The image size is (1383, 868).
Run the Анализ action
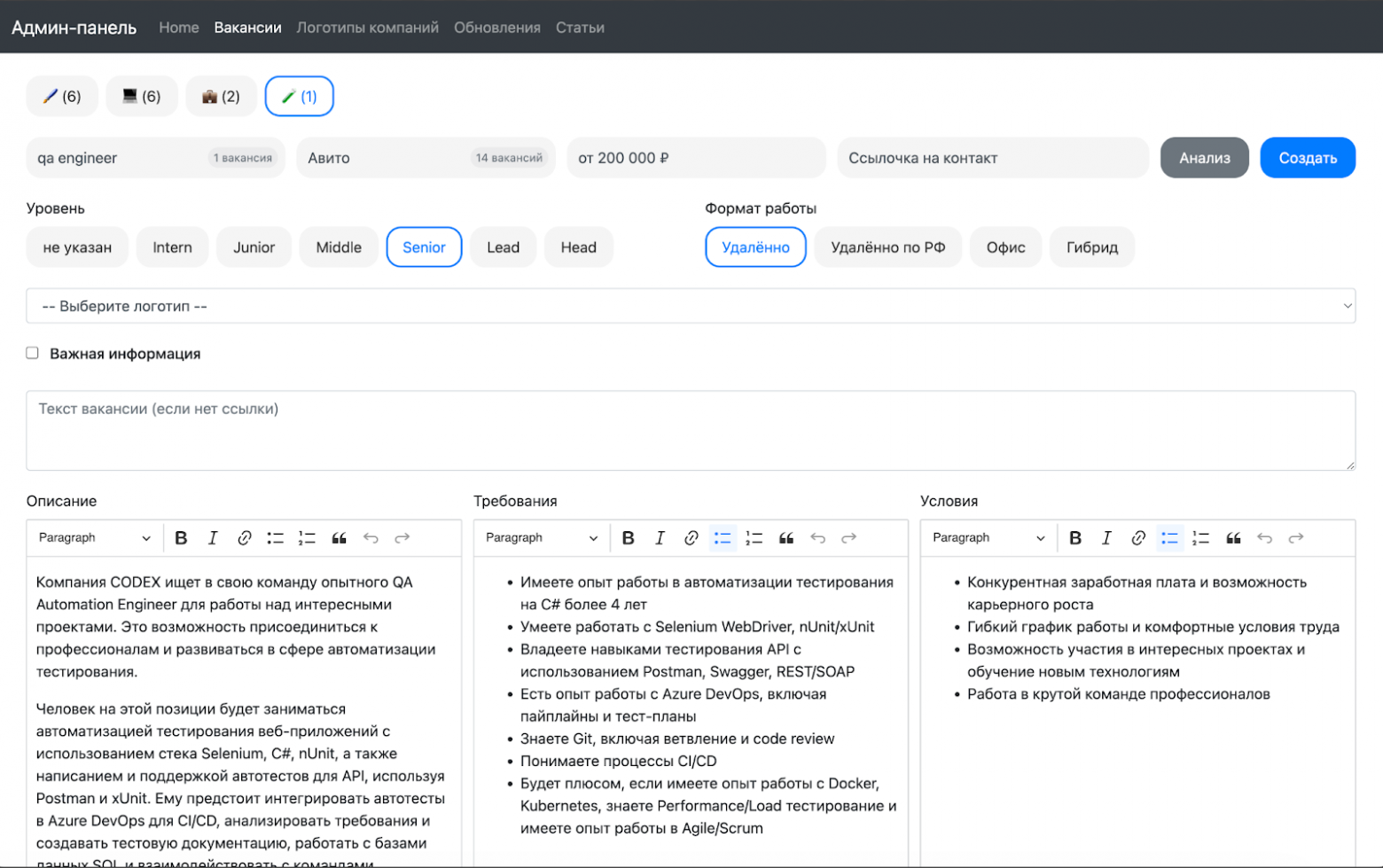pyautogui.click(x=1204, y=157)
